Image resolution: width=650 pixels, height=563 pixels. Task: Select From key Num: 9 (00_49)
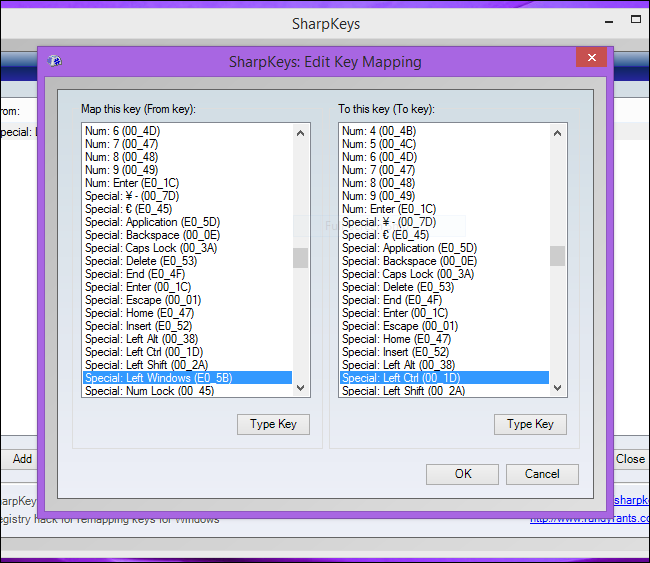tap(187, 170)
